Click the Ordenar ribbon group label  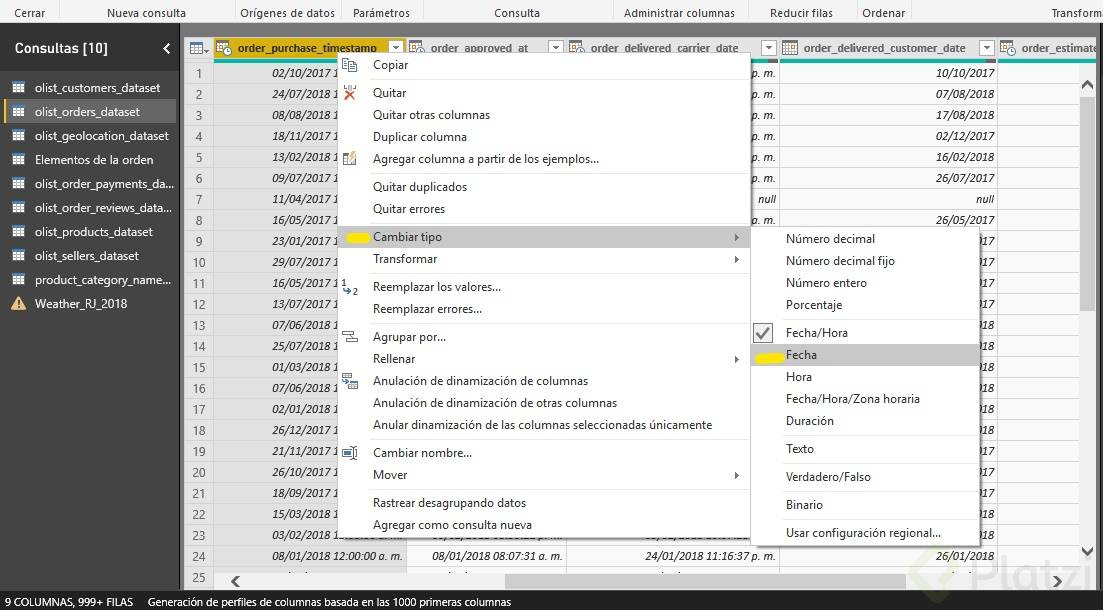click(x=884, y=13)
